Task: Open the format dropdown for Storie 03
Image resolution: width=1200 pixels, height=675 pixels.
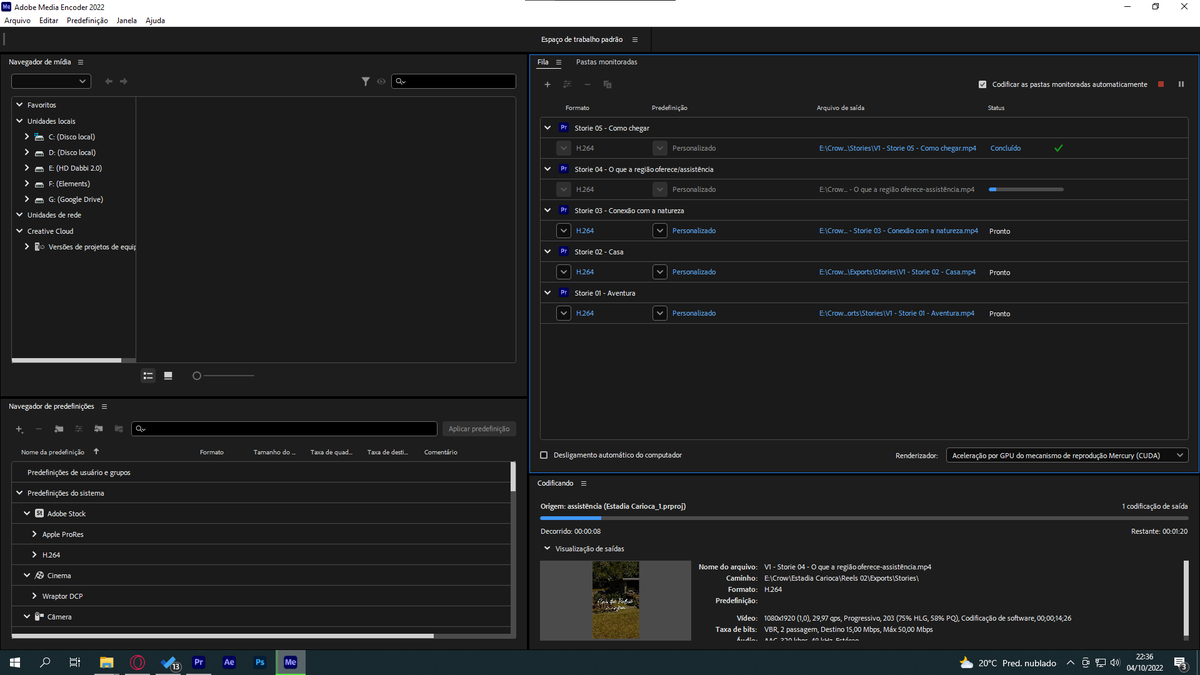Action: pyautogui.click(x=564, y=231)
